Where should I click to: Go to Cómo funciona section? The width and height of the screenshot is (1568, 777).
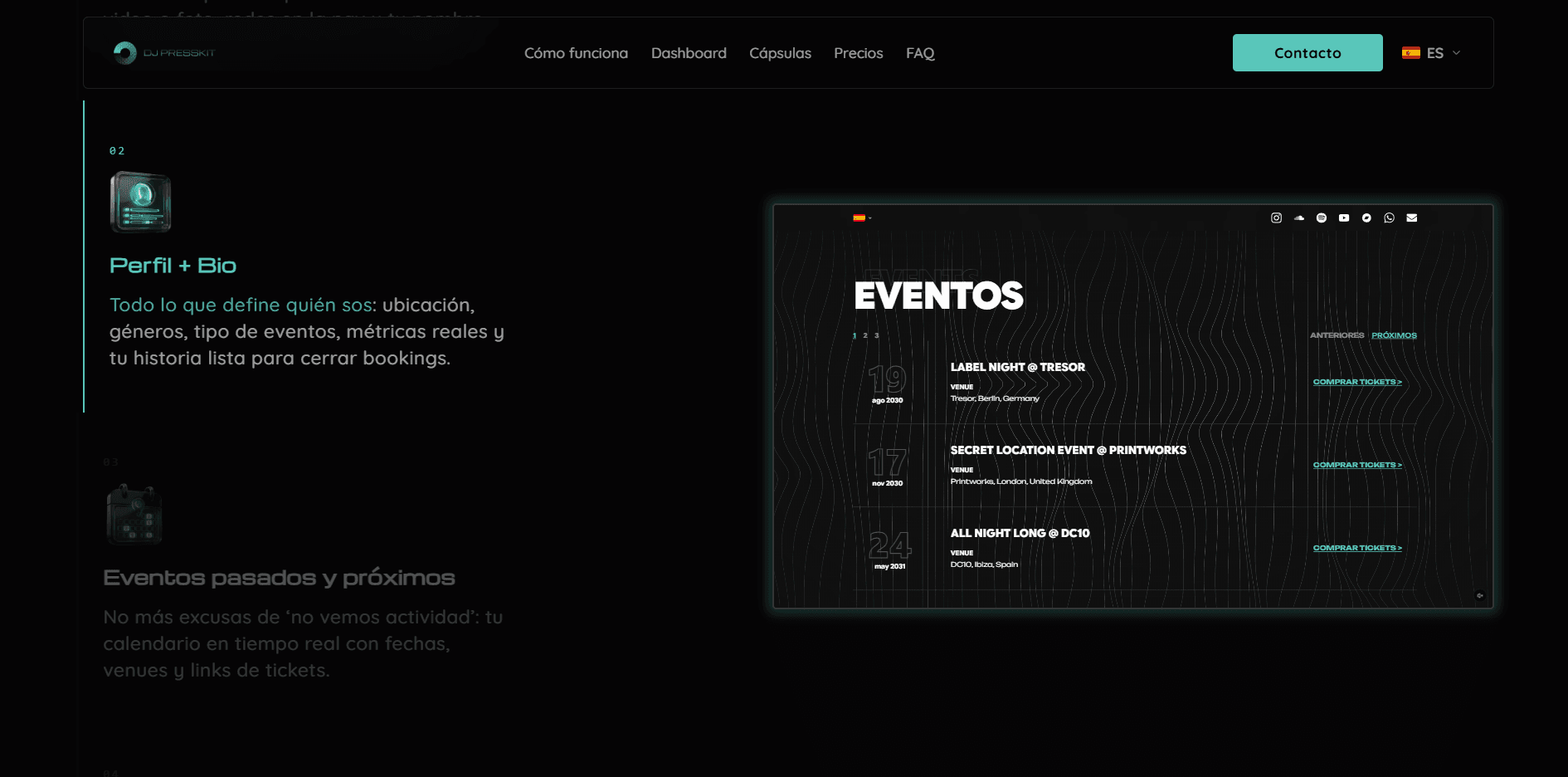576,53
